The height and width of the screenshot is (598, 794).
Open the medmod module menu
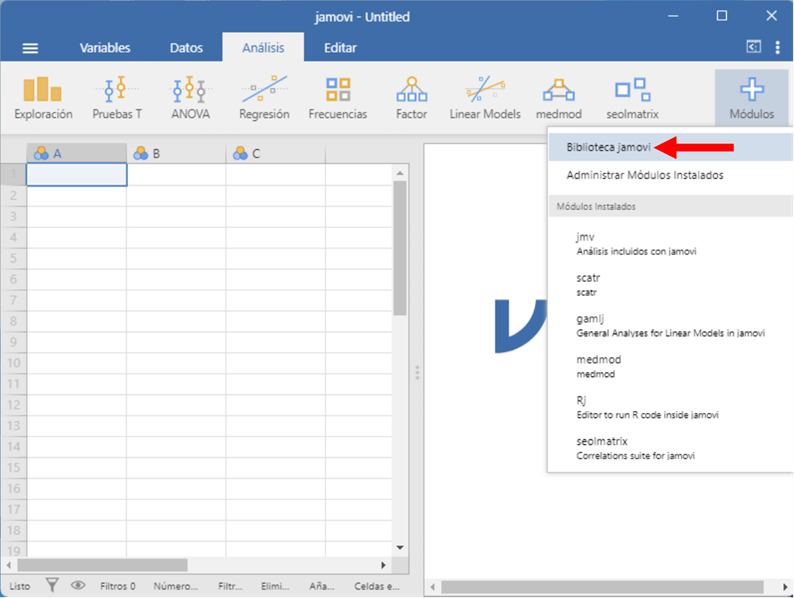(x=558, y=97)
